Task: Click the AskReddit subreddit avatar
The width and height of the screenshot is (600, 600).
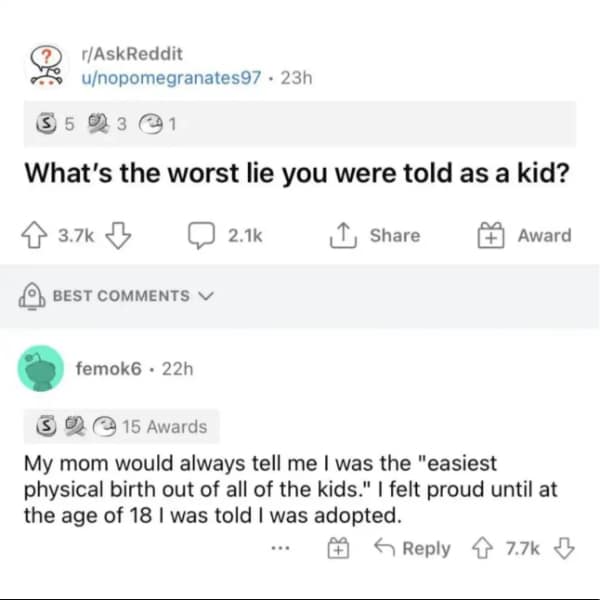Action: coord(44,65)
